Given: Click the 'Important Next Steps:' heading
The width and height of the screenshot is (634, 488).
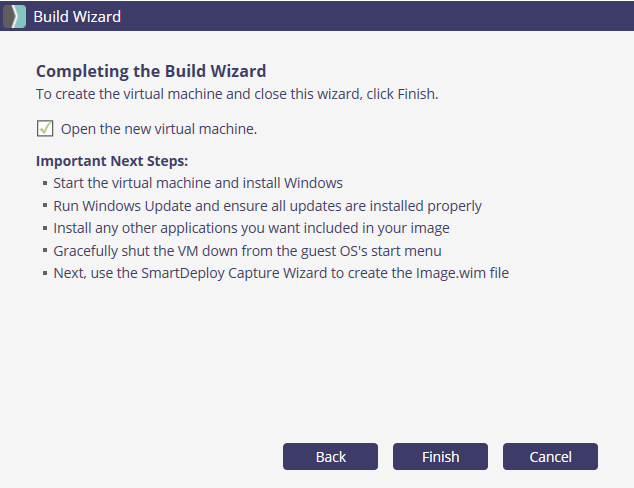Looking at the screenshot, I should pos(112,161).
